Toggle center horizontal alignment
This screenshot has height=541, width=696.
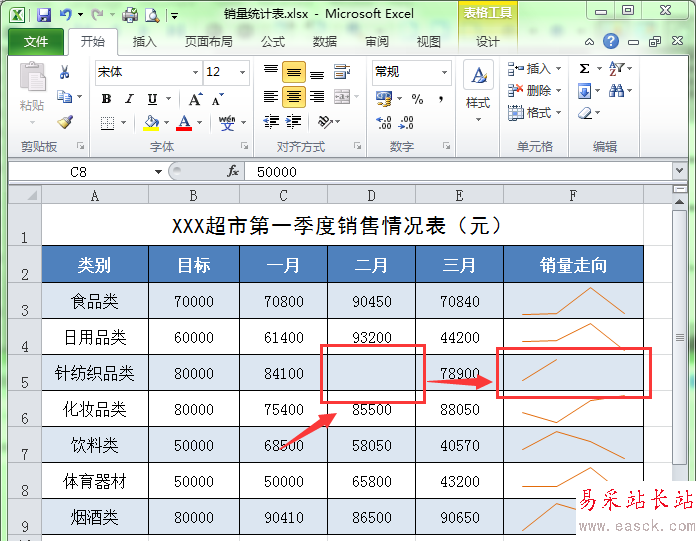coord(293,97)
